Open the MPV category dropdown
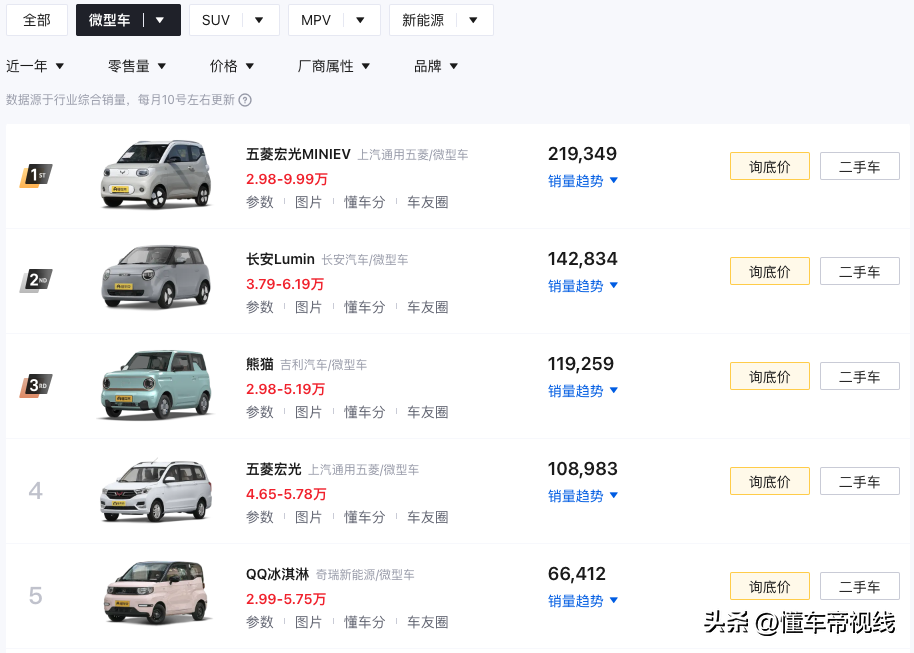 (x=360, y=20)
